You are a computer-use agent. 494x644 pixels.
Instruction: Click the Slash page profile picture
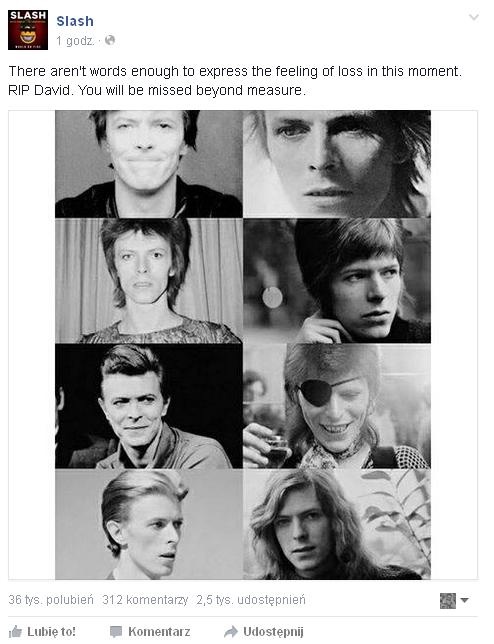coord(28,30)
